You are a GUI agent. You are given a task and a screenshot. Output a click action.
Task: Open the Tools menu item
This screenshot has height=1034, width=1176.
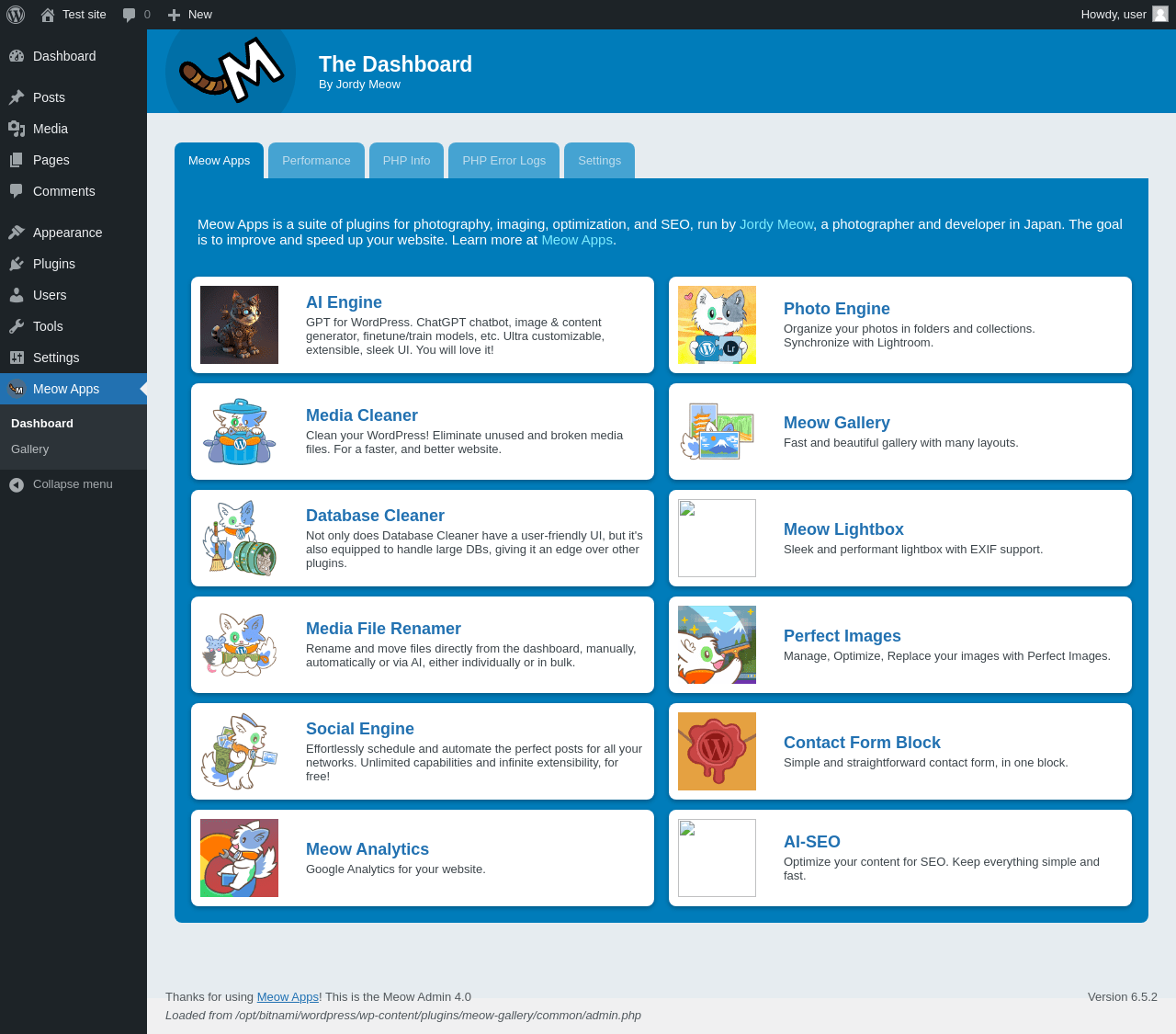click(x=73, y=326)
